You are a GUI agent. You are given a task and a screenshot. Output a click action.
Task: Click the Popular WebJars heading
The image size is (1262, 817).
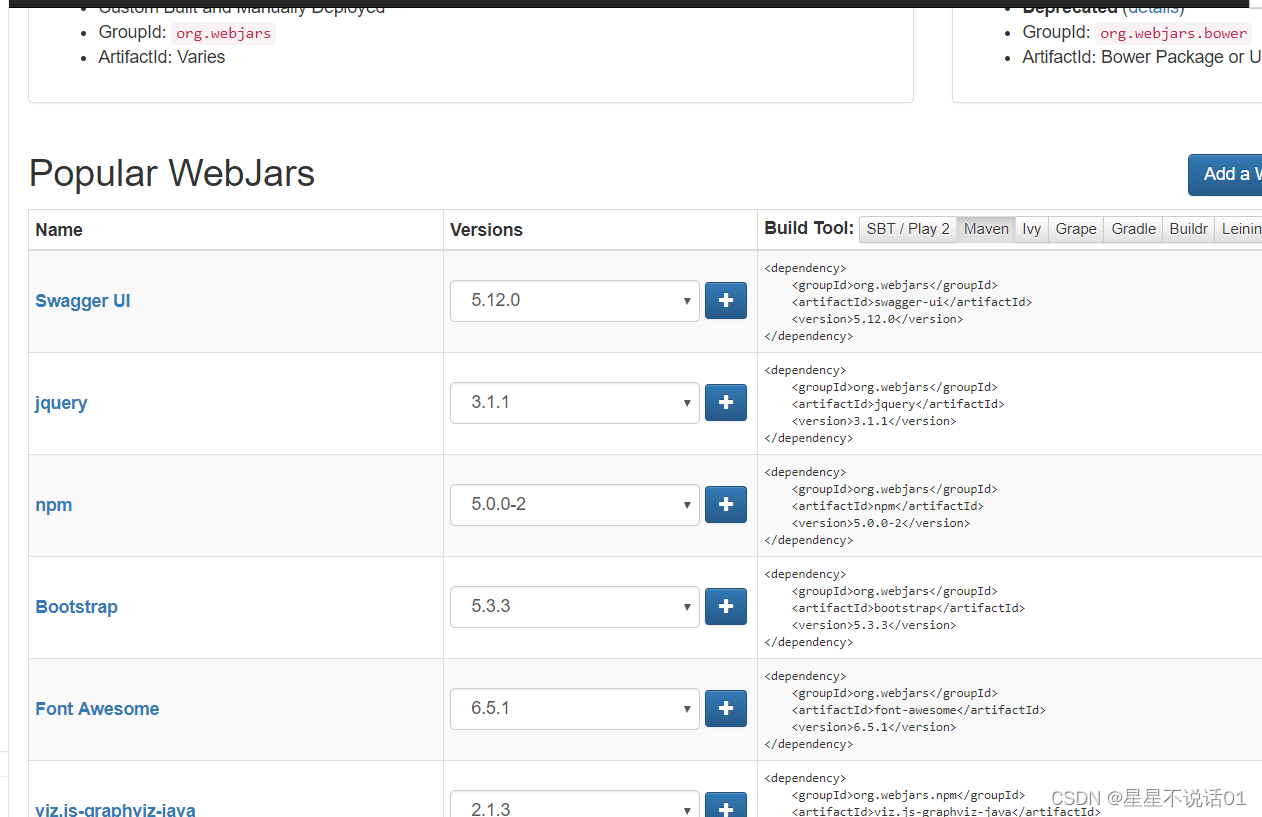(x=172, y=173)
